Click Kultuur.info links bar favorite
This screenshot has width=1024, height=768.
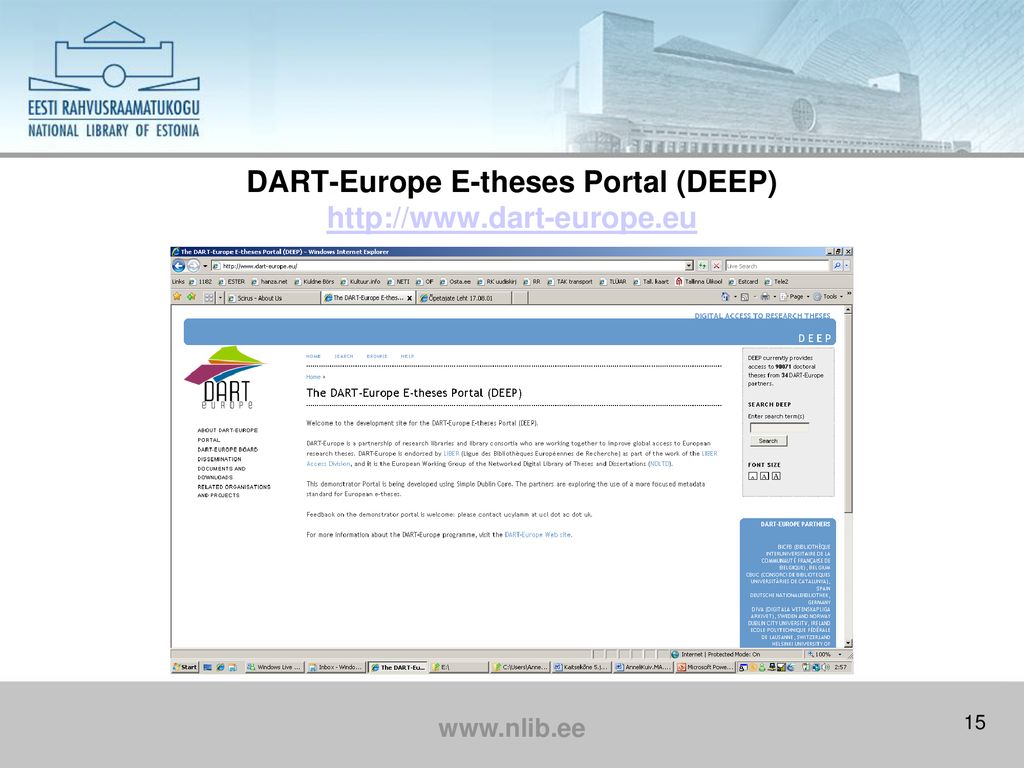tap(360, 281)
